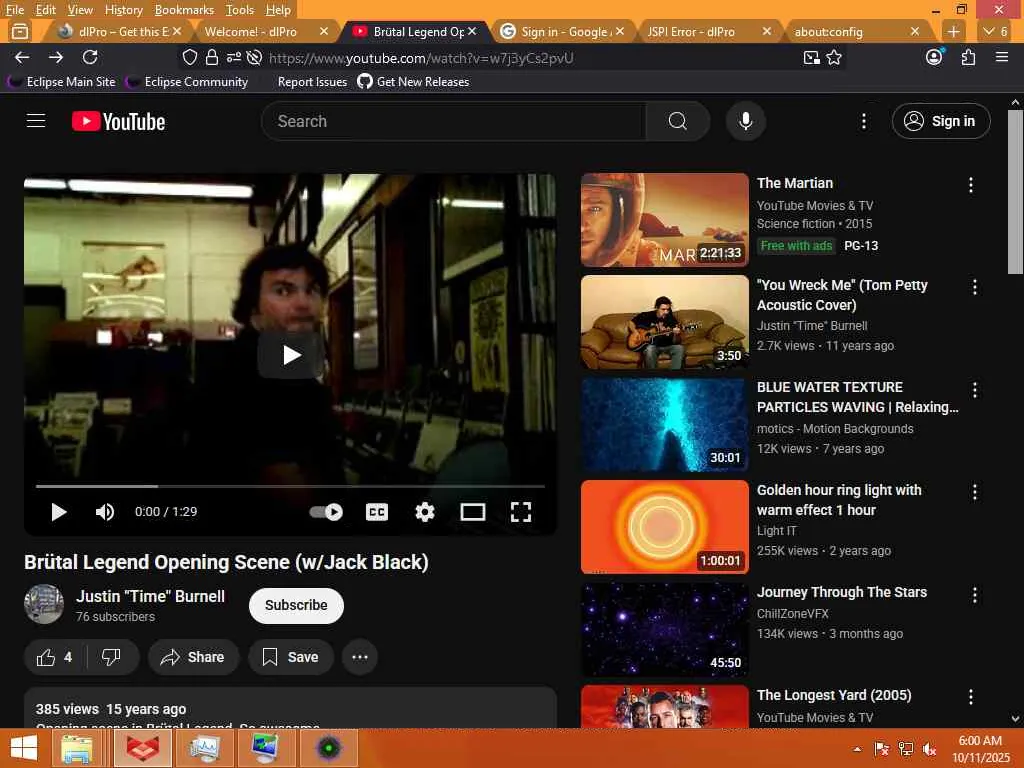Subscribe to Justin "Time" Burnell
The image size is (1024, 768).
point(296,605)
